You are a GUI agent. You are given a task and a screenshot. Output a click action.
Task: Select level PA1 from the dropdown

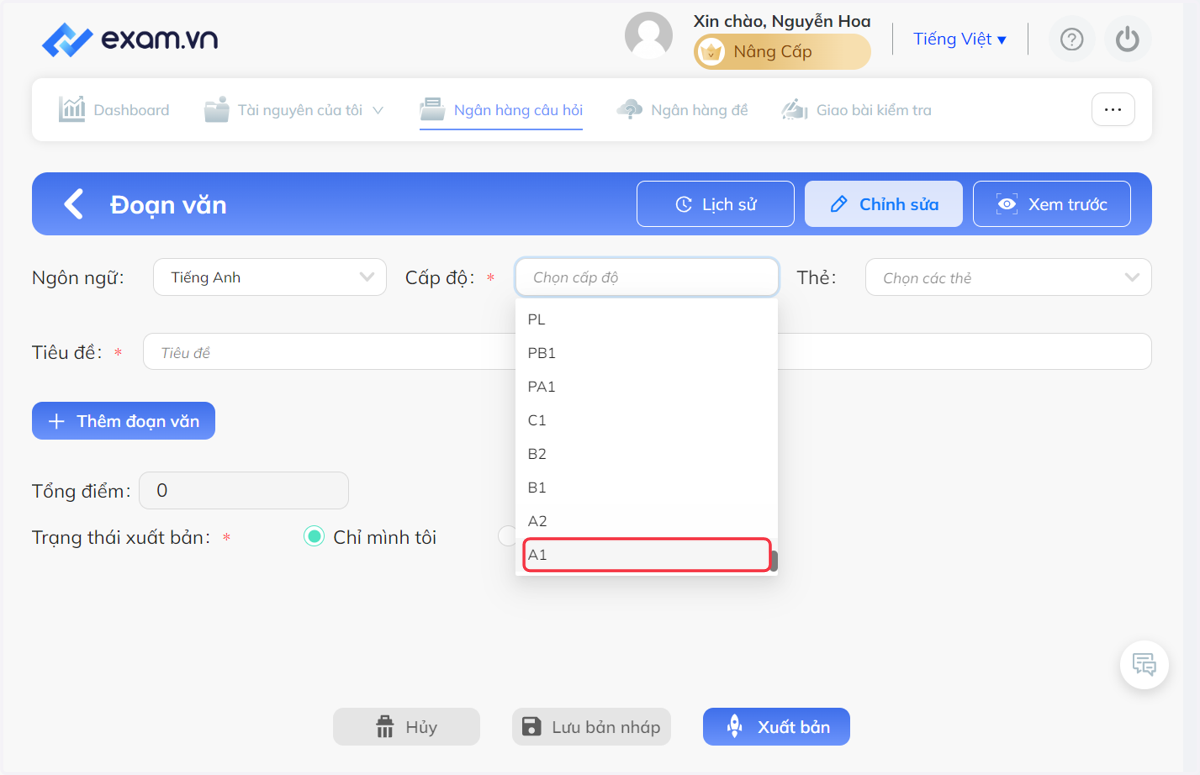pyautogui.click(x=646, y=387)
